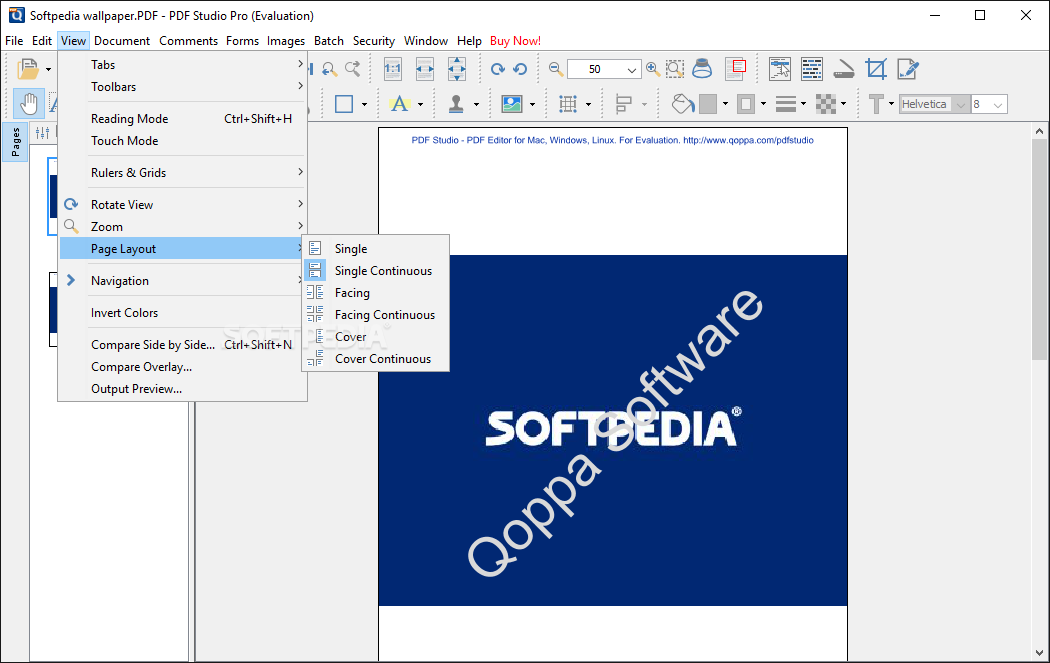Click the gray fill color swatch
1050x663 pixels.
pos(708,104)
